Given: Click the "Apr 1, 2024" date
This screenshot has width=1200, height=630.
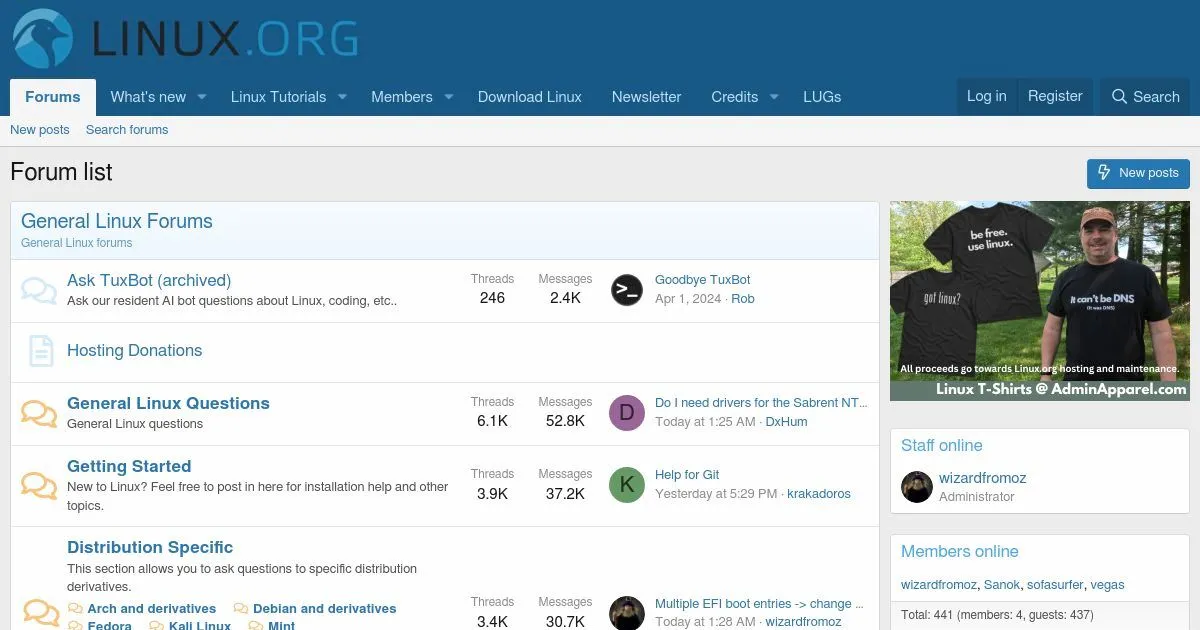Looking at the screenshot, I should coord(688,299).
